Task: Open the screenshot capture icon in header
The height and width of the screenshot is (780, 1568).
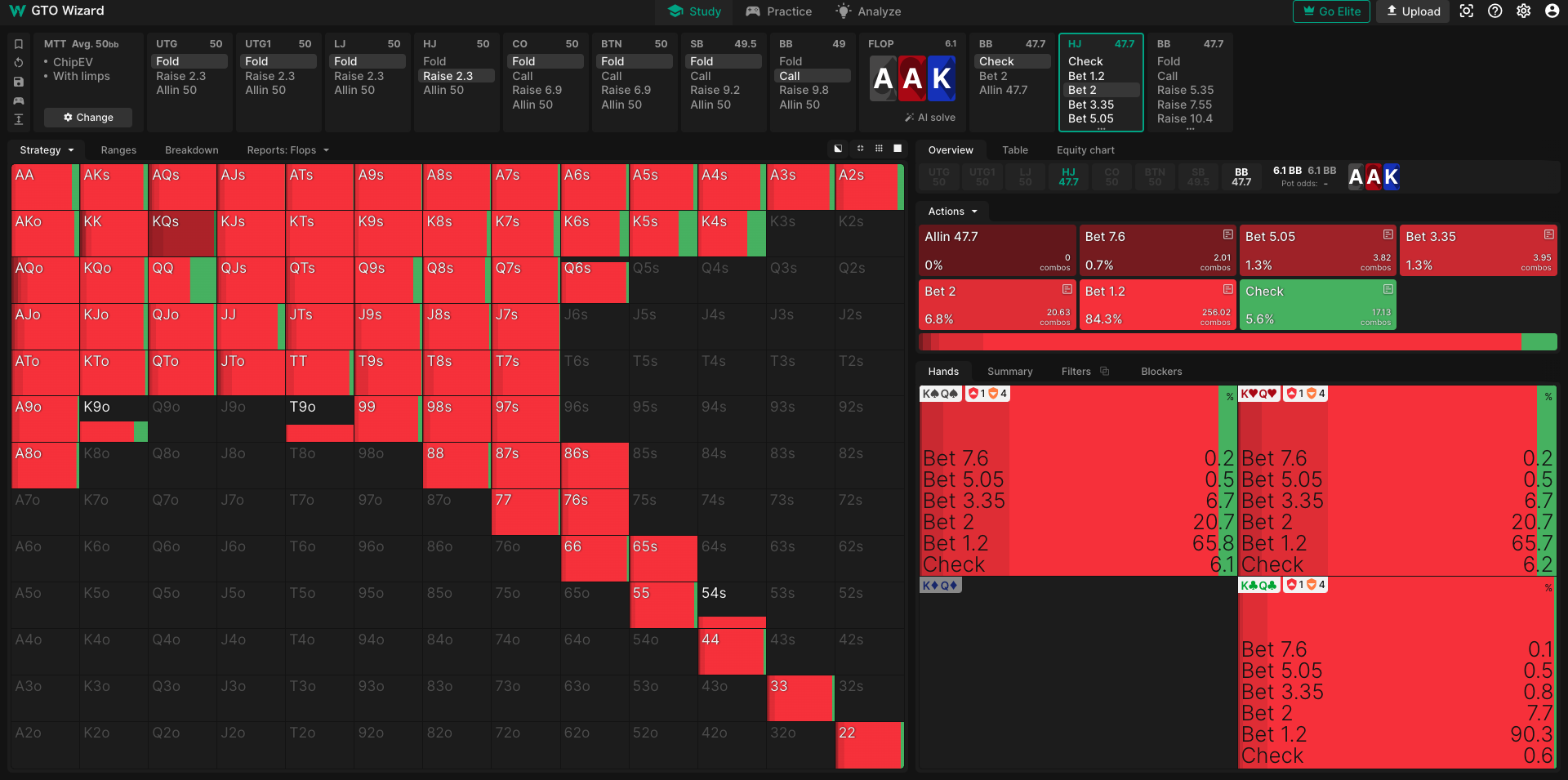Action: click(x=1467, y=11)
